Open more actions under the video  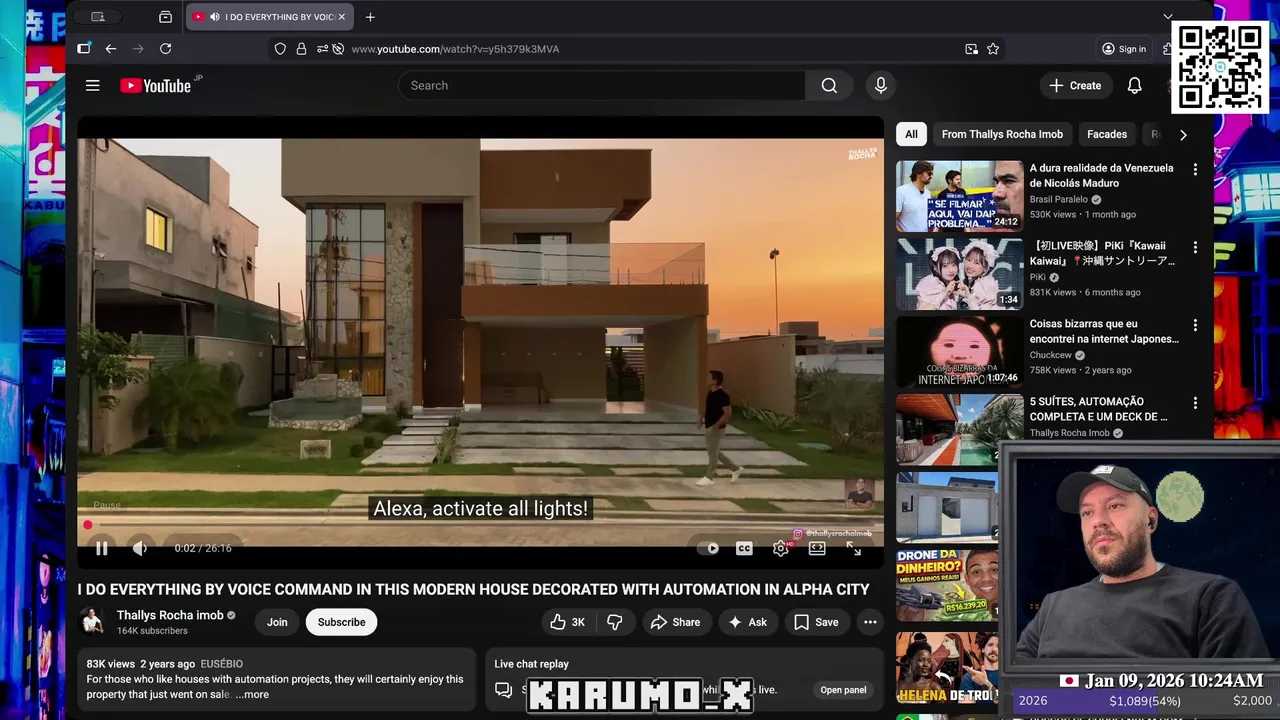tap(870, 622)
